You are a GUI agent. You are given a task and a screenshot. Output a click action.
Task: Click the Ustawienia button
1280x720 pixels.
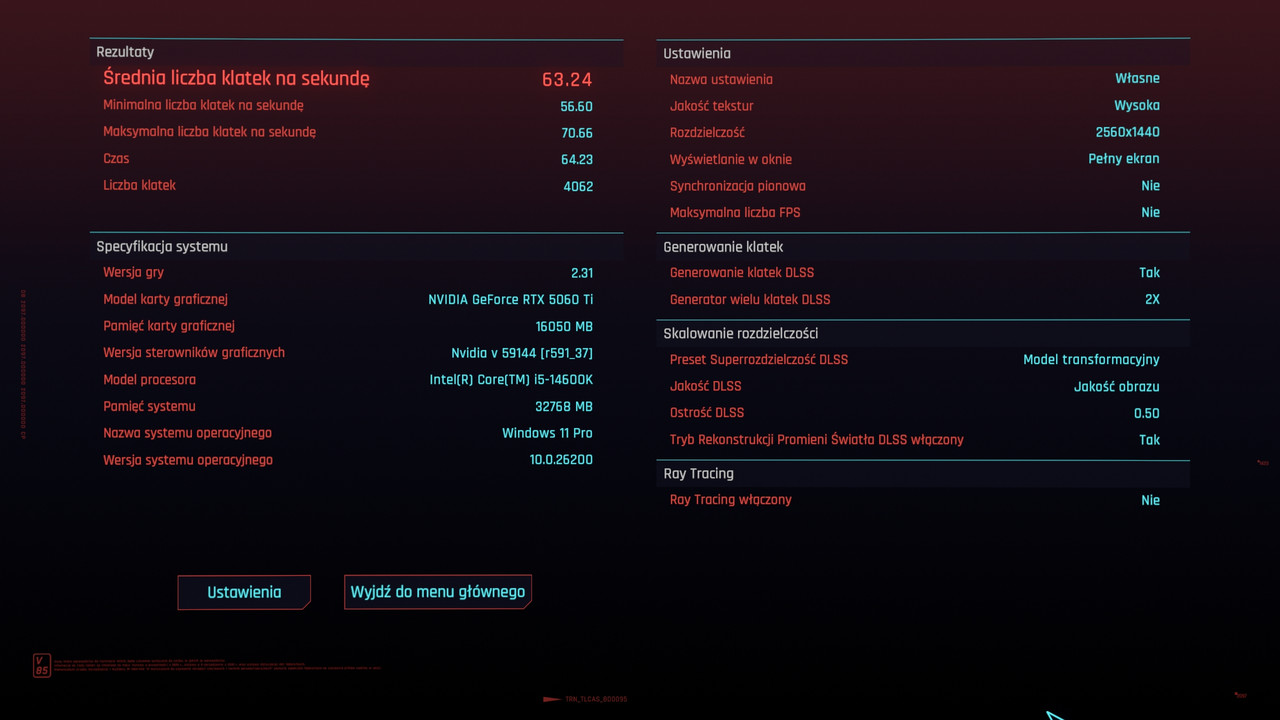(x=244, y=592)
